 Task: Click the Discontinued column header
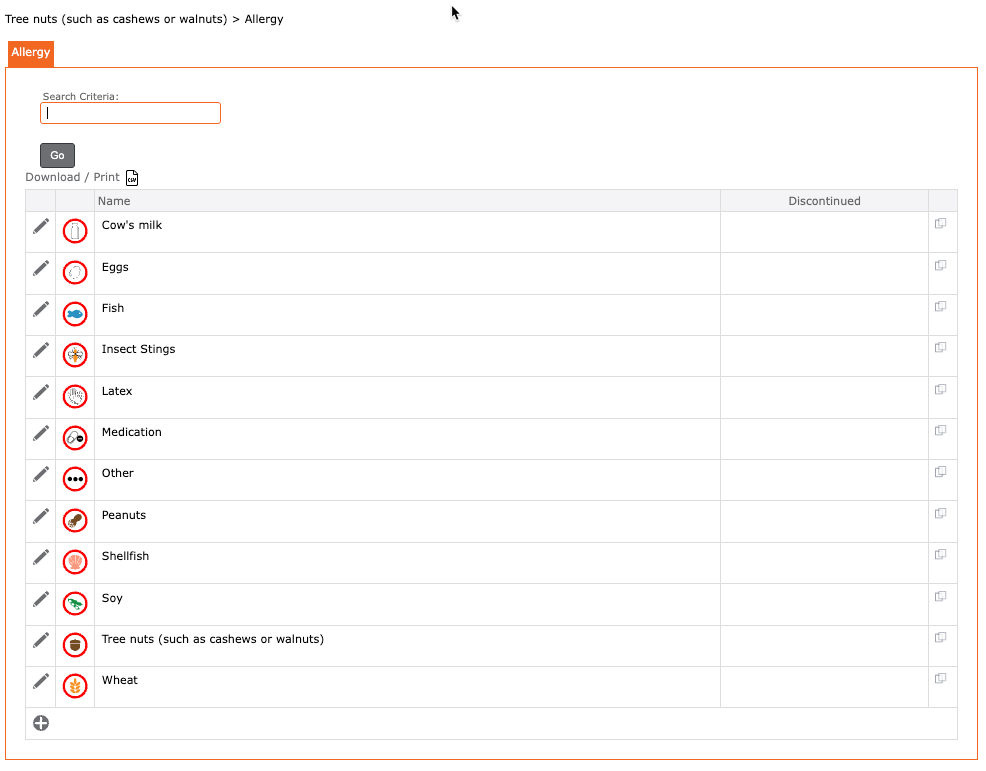[x=824, y=201]
